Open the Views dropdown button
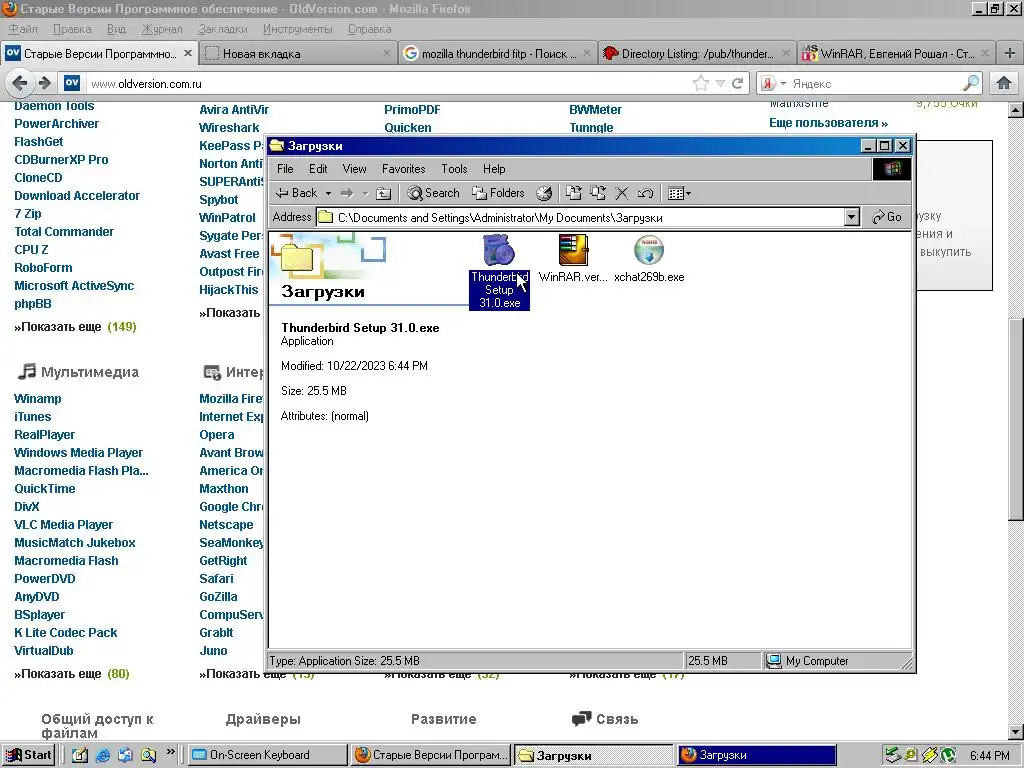 [x=679, y=193]
